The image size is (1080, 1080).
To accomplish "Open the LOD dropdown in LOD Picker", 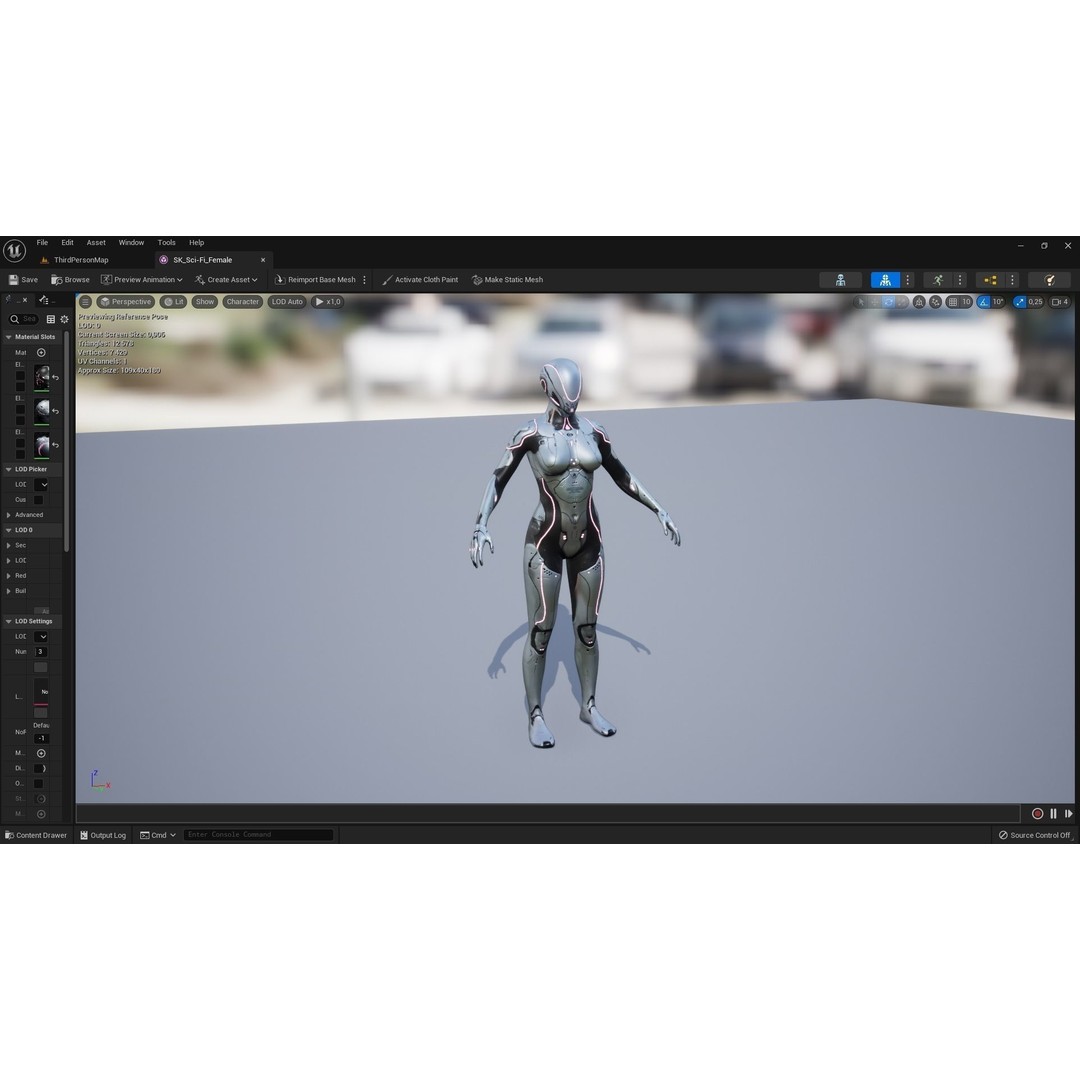I will coord(41,484).
